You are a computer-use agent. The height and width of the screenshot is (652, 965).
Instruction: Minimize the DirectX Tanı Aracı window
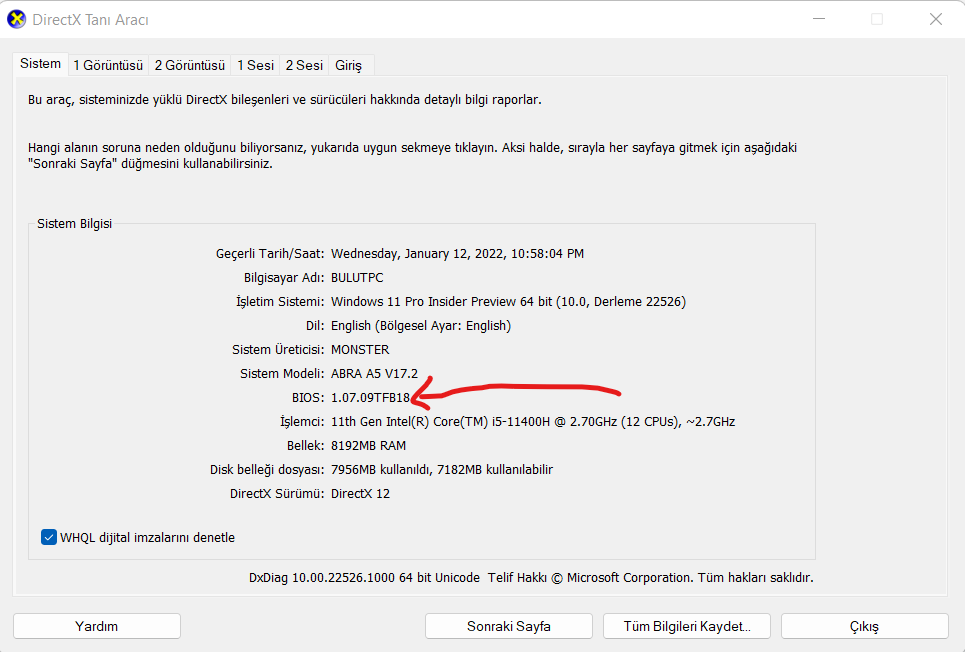click(819, 19)
